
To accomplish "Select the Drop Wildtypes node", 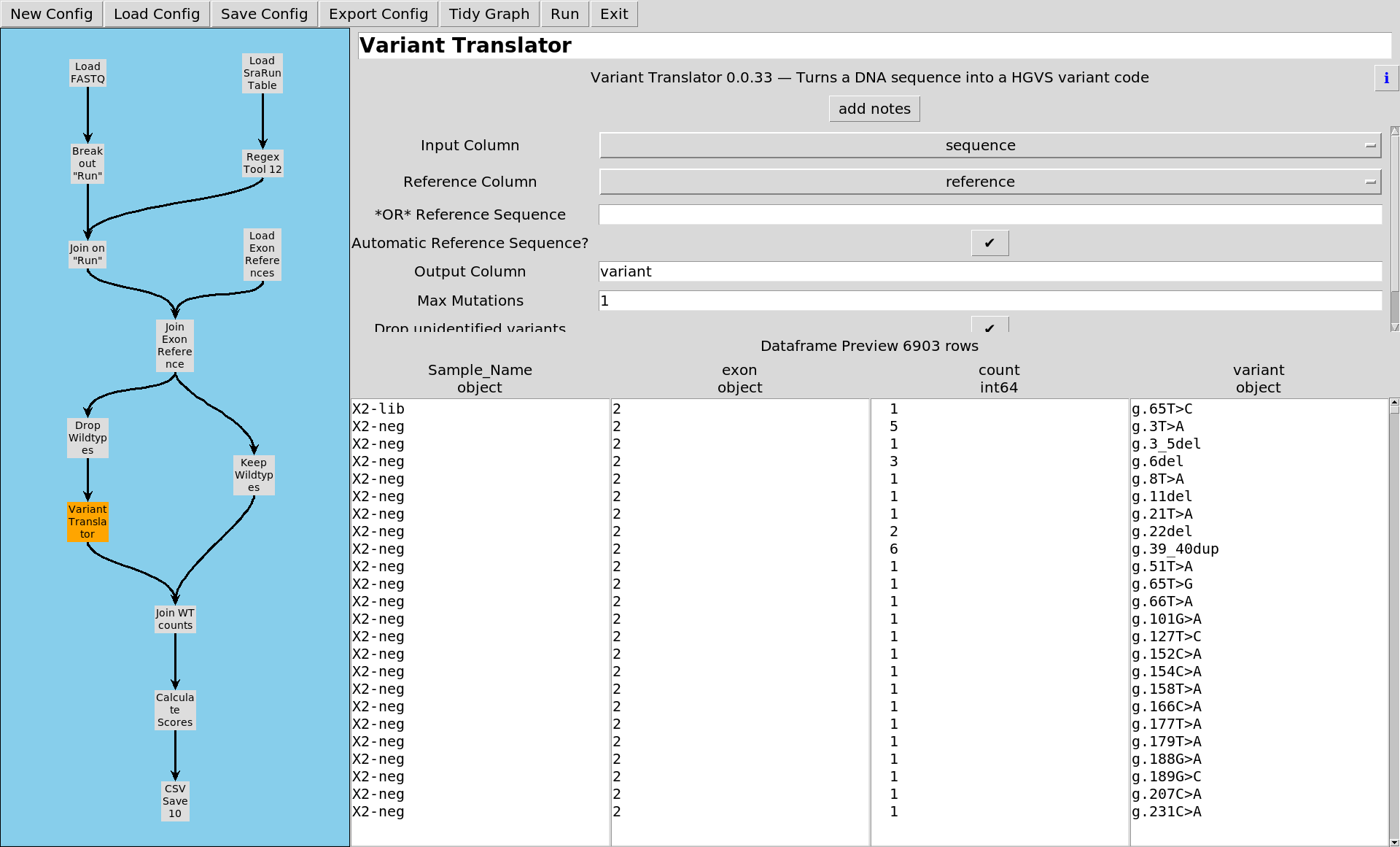I will 87,438.
